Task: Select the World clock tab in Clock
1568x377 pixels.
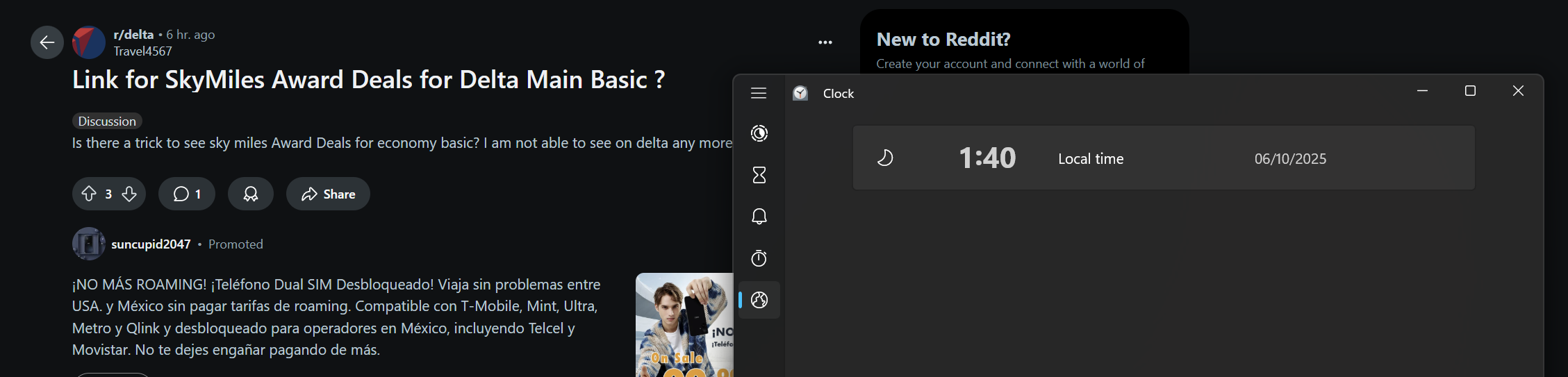Action: tap(759, 300)
